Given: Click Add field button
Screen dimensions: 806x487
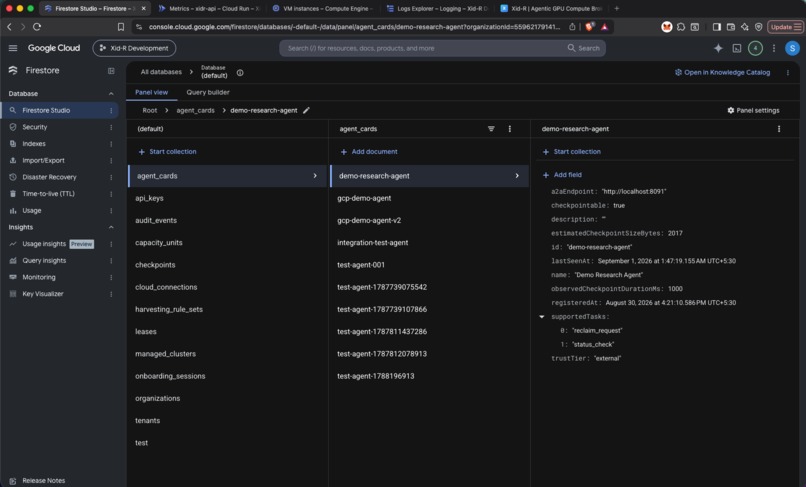Looking at the screenshot, I should click(562, 175).
